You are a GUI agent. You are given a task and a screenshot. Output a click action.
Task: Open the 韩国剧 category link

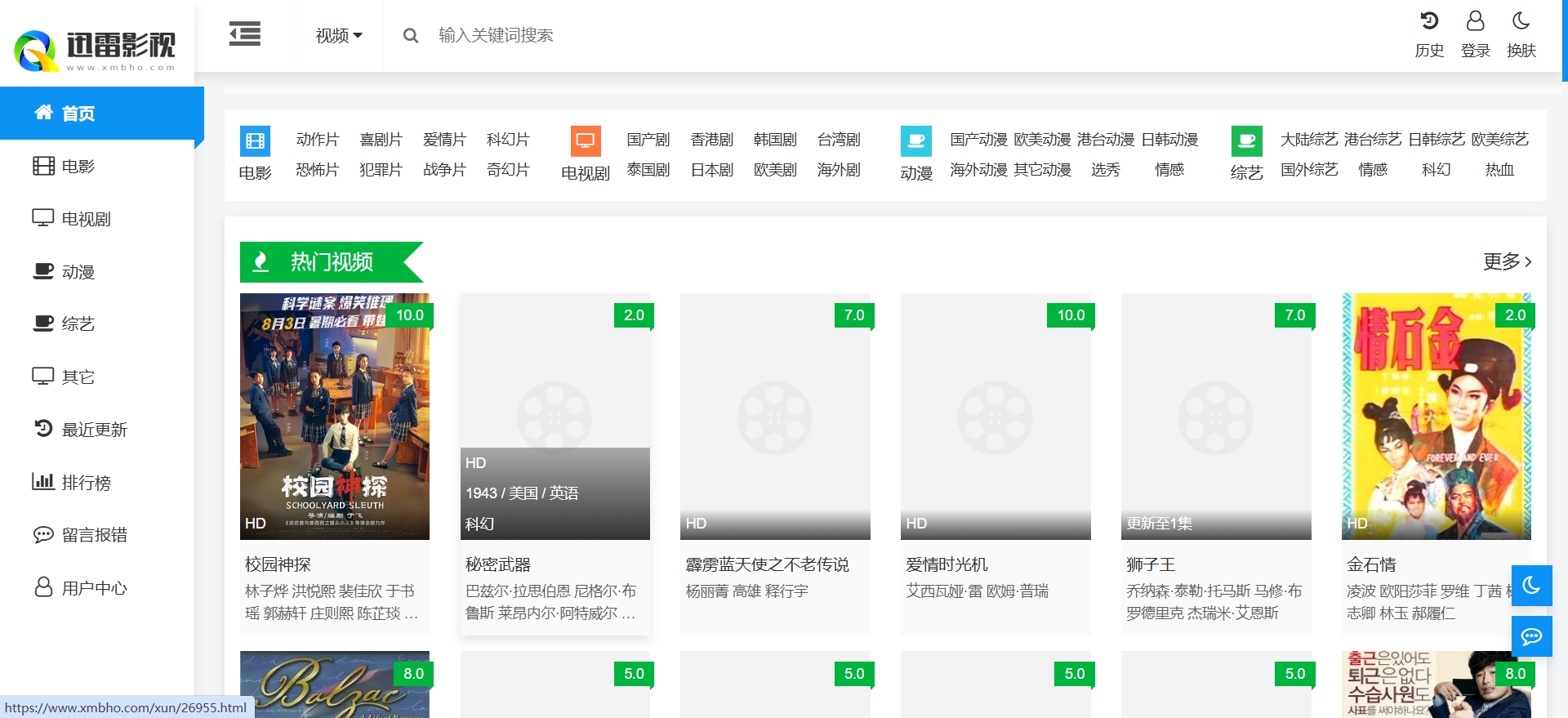pos(775,140)
